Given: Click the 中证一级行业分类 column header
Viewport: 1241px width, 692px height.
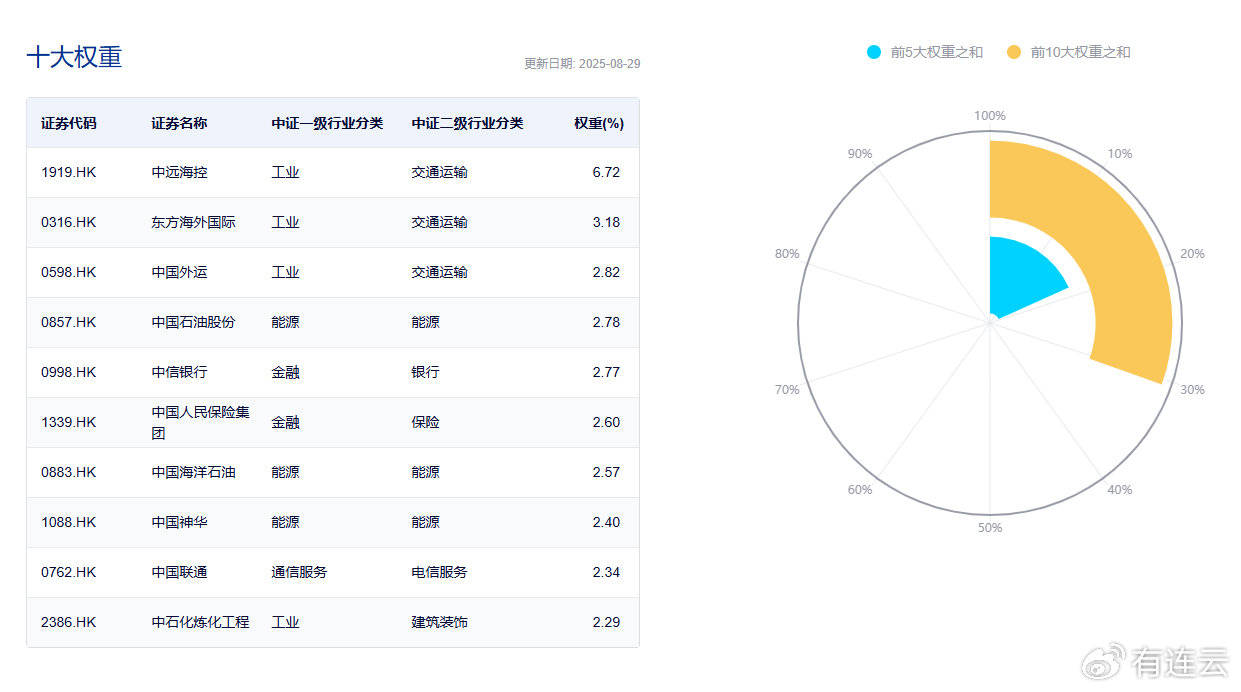Looking at the screenshot, I should tap(327, 123).
